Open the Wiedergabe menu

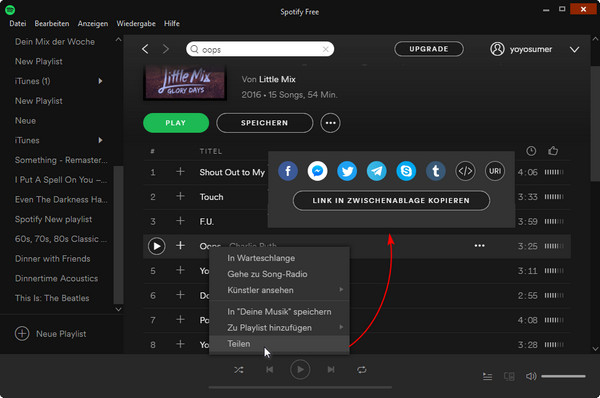click(136, 23)
